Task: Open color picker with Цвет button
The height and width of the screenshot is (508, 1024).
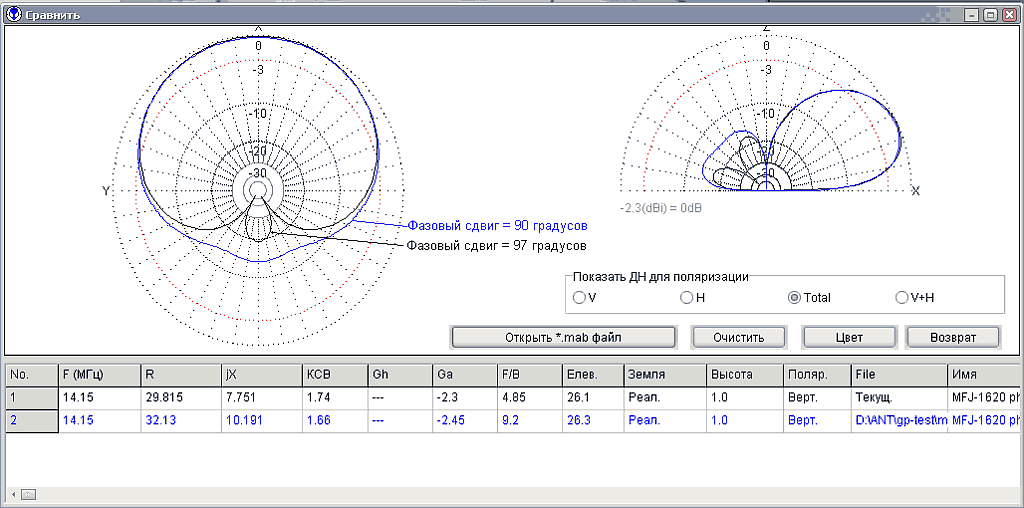Action: (x=848, y=337)
